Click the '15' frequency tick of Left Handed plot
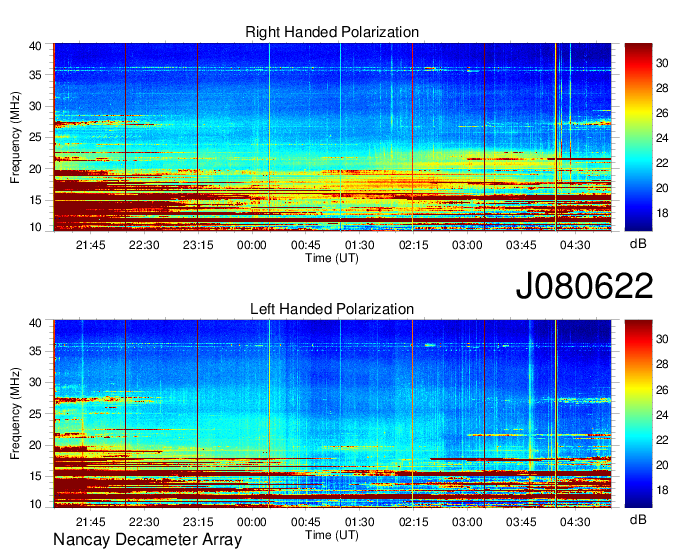This screenshot has height=552, width=680. (35, 476)
